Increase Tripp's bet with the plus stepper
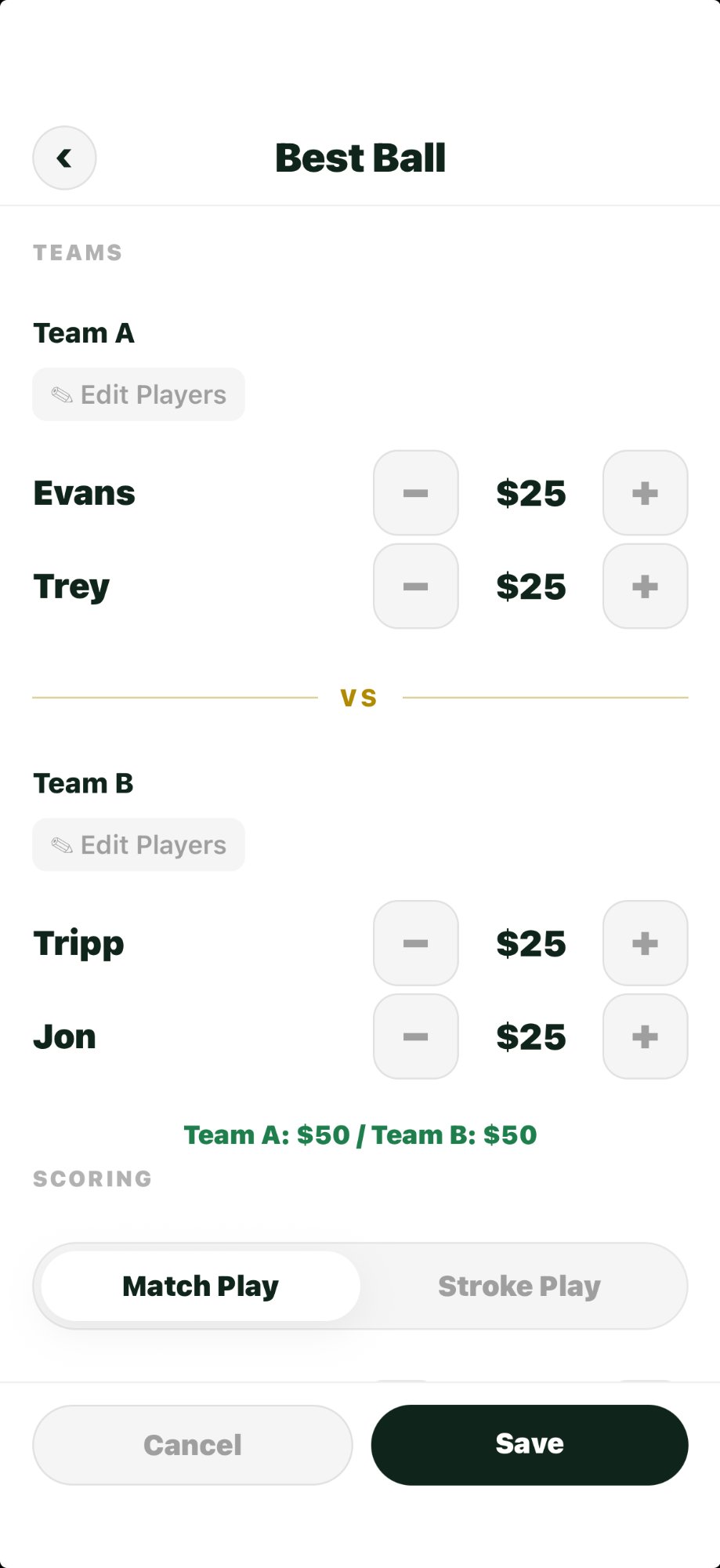Screen dimensions: 720x1568 coord(645,943)
